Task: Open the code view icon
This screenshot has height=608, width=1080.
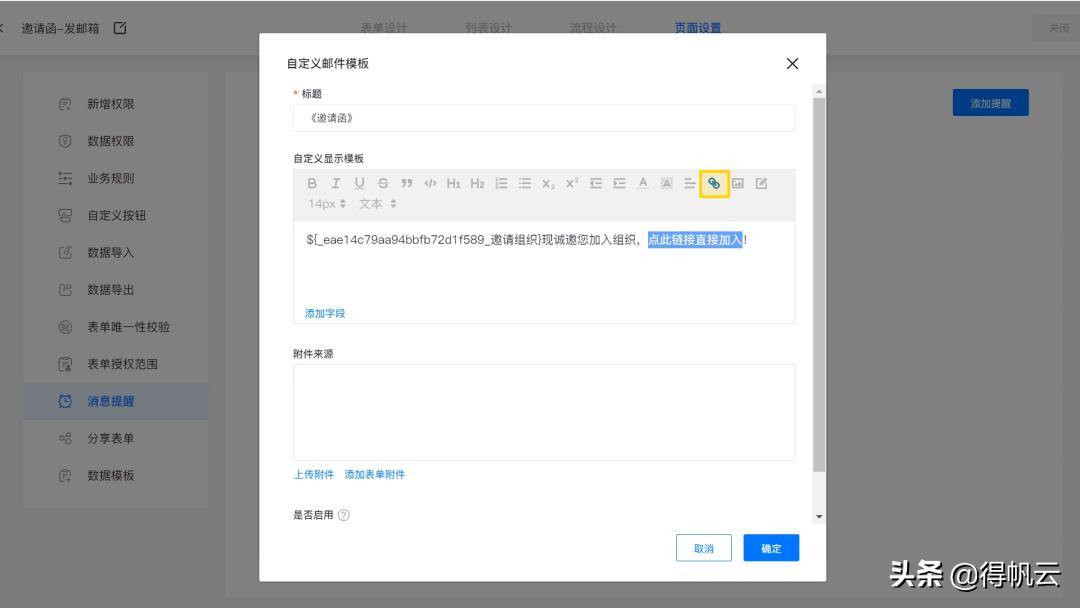Action: tap(430, 183)
